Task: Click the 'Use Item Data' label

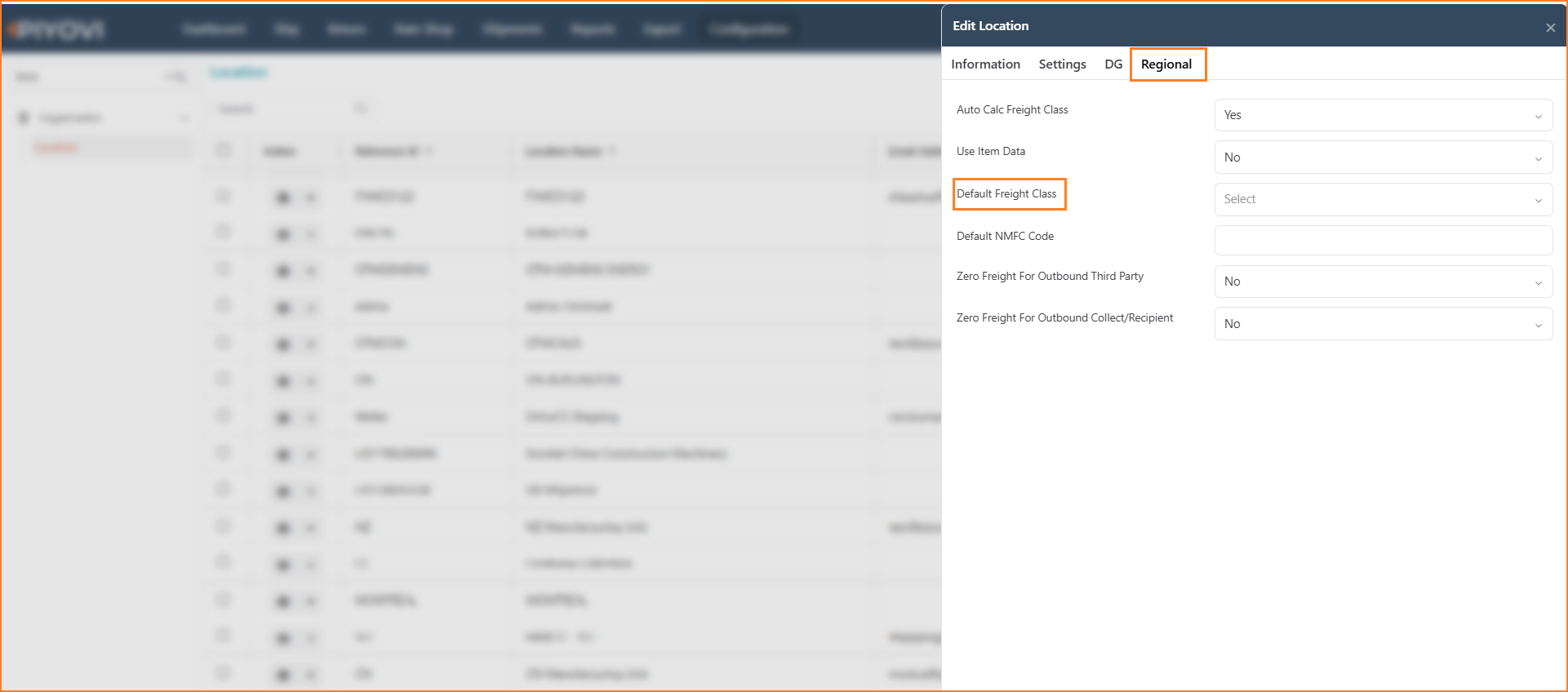Action: [x=991, y=151]
